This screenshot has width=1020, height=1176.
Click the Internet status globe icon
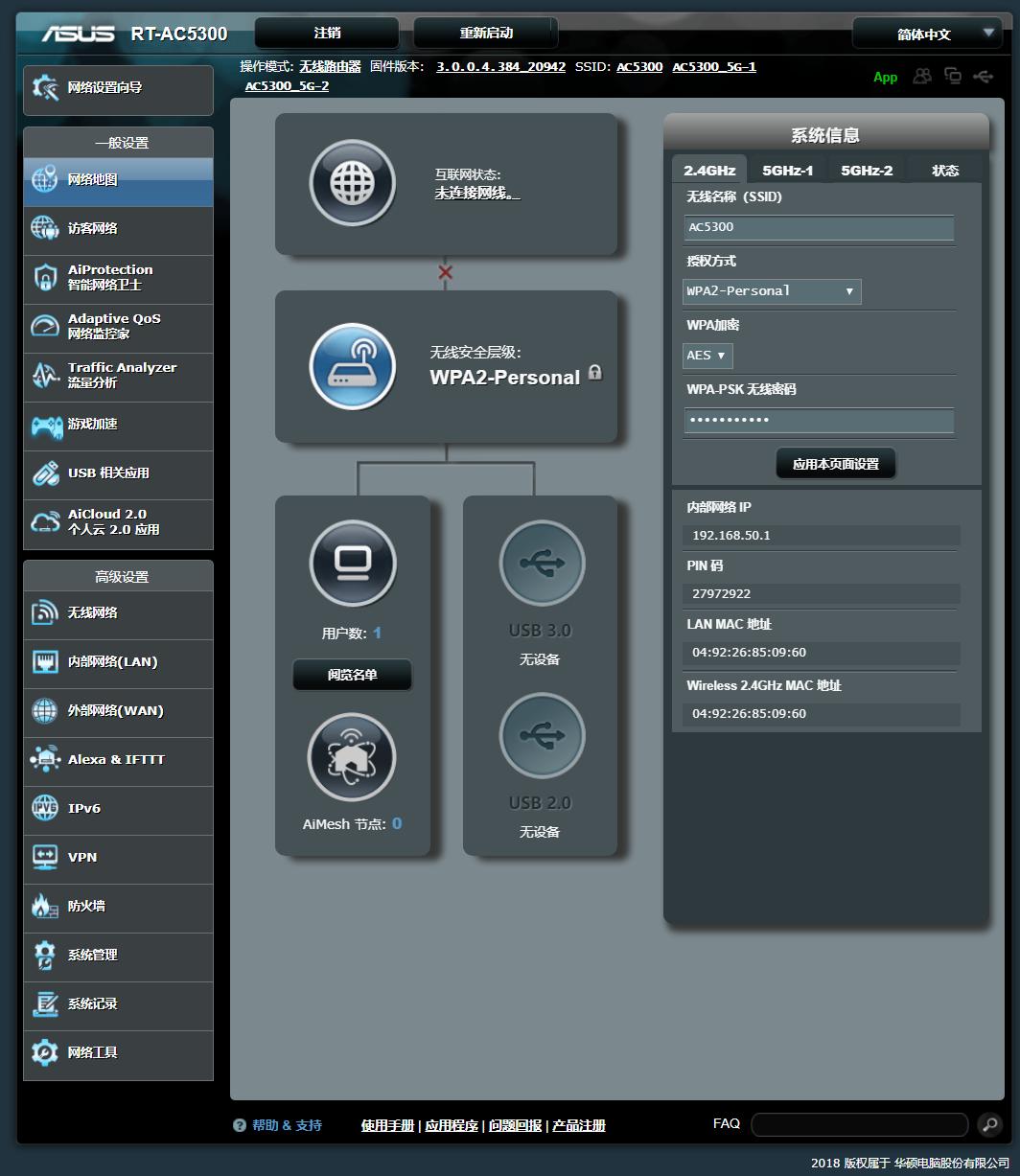coord(352,183)
